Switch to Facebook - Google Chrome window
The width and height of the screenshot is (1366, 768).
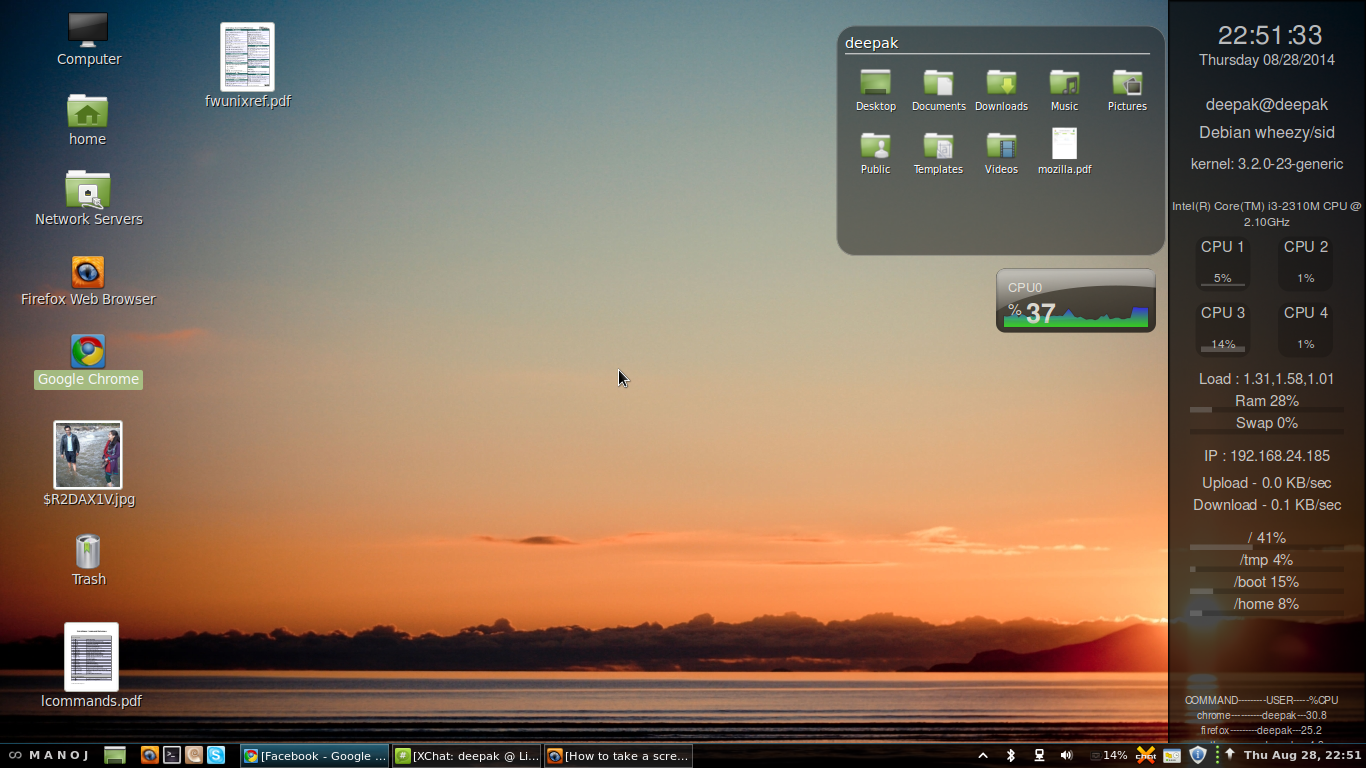pos(314,756)
